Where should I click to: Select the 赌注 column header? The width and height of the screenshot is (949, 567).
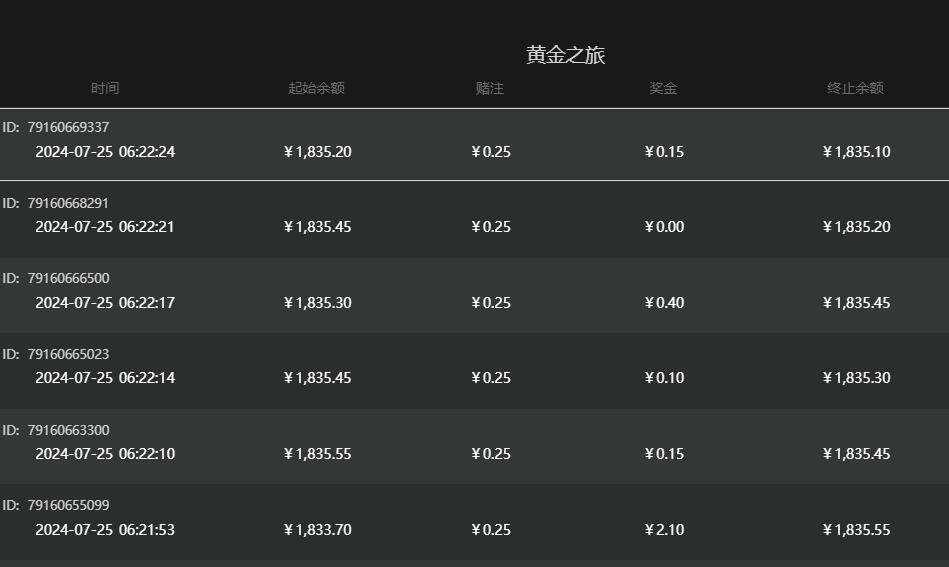490,88
